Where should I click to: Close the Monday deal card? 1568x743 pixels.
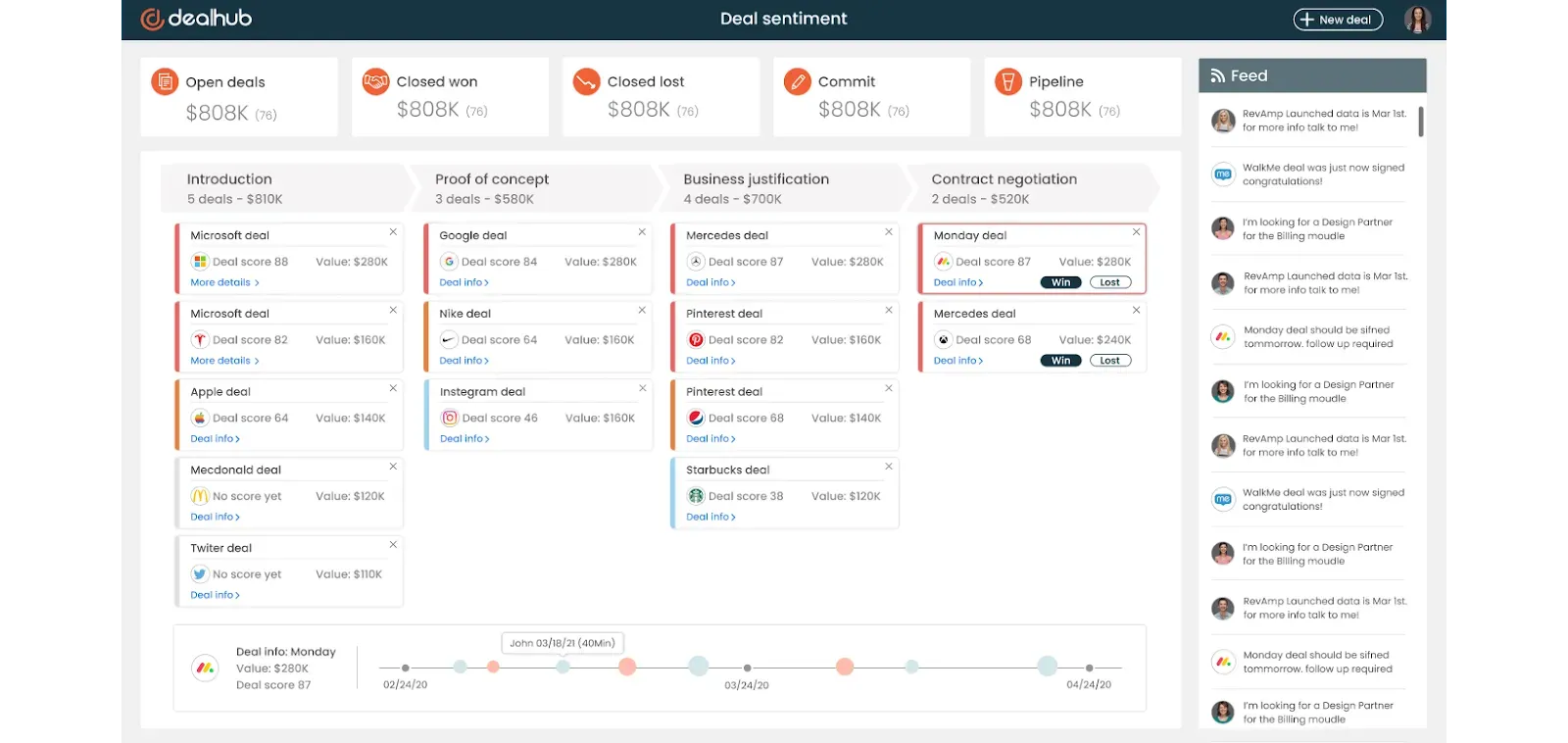1136,232
